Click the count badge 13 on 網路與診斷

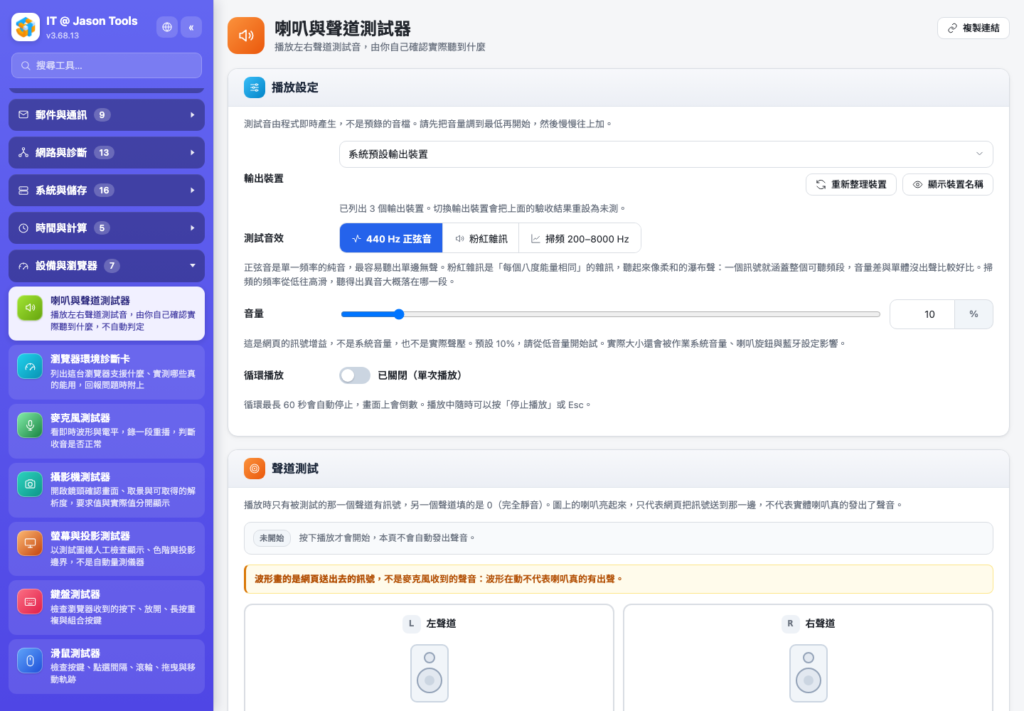[x=104, y=153]
